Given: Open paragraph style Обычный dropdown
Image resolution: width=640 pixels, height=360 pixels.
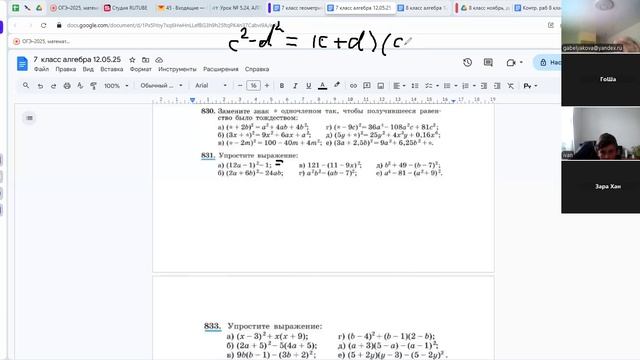Looking at the screenshot, I should (x=161, y=86).
